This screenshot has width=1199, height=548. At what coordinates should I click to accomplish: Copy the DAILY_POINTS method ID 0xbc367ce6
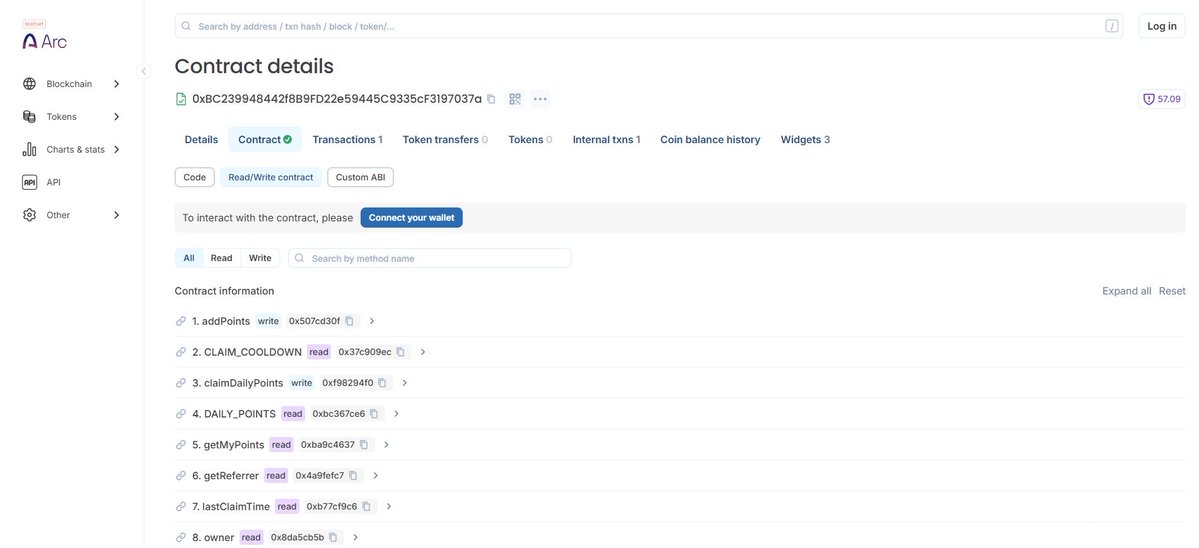[374, 413]
